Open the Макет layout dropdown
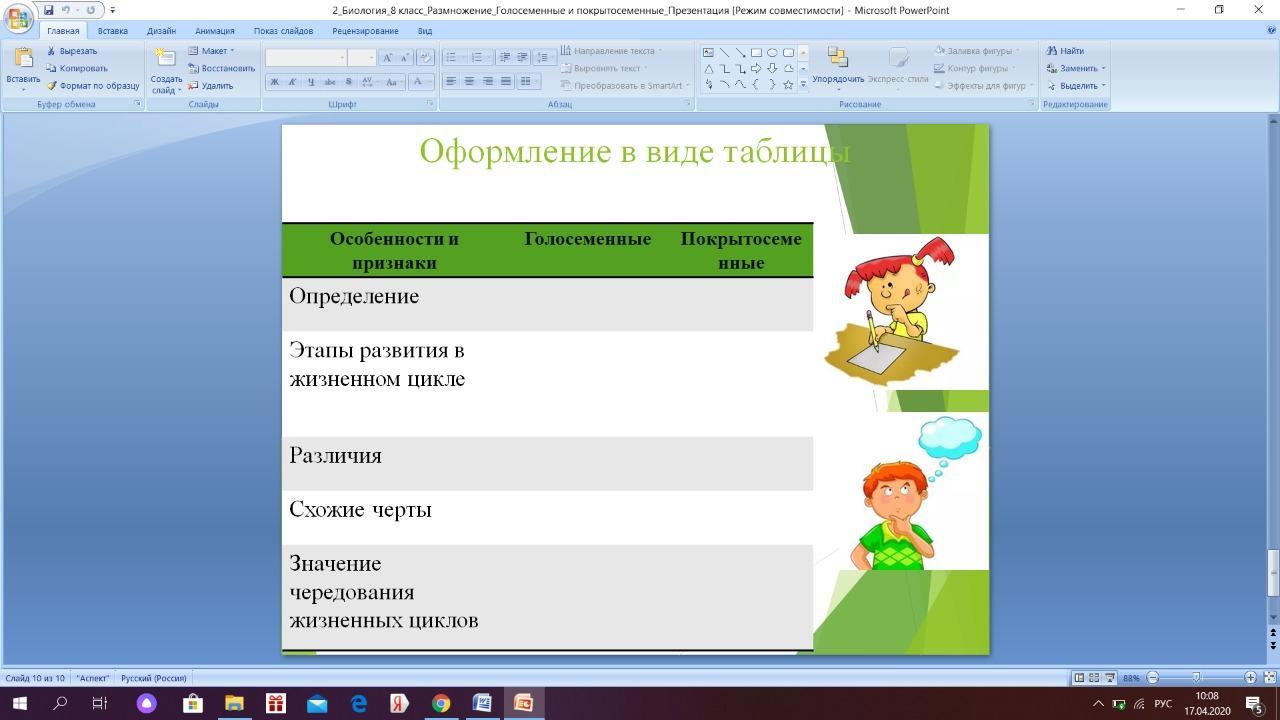 [212, 51]
